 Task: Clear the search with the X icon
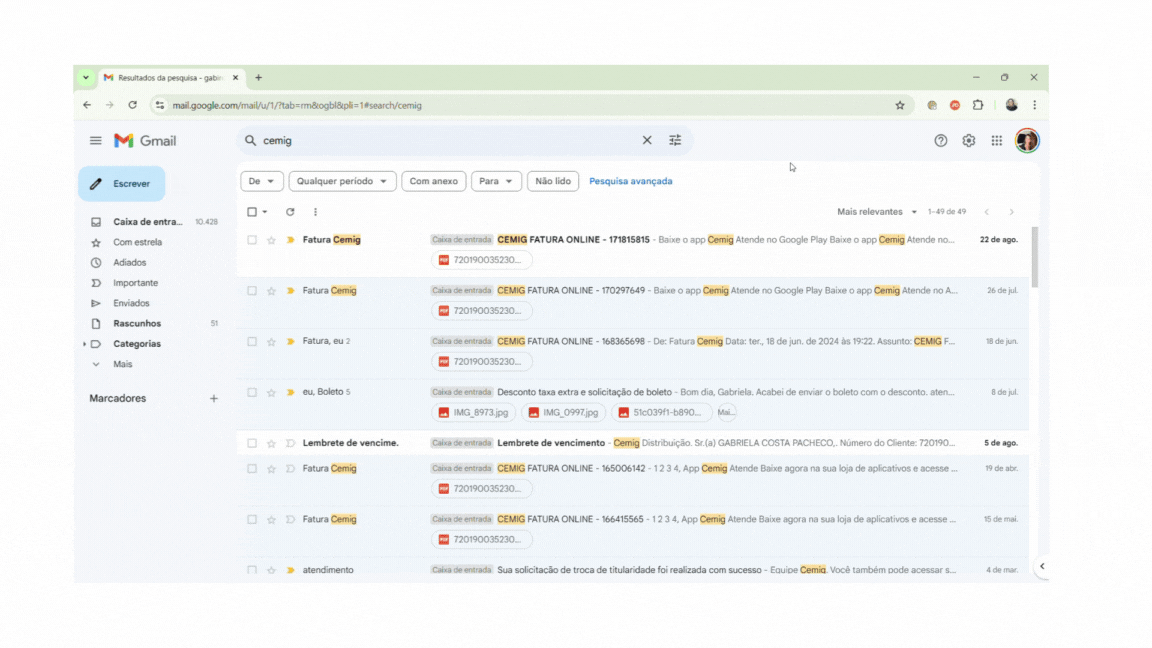(x=647, y=140)
